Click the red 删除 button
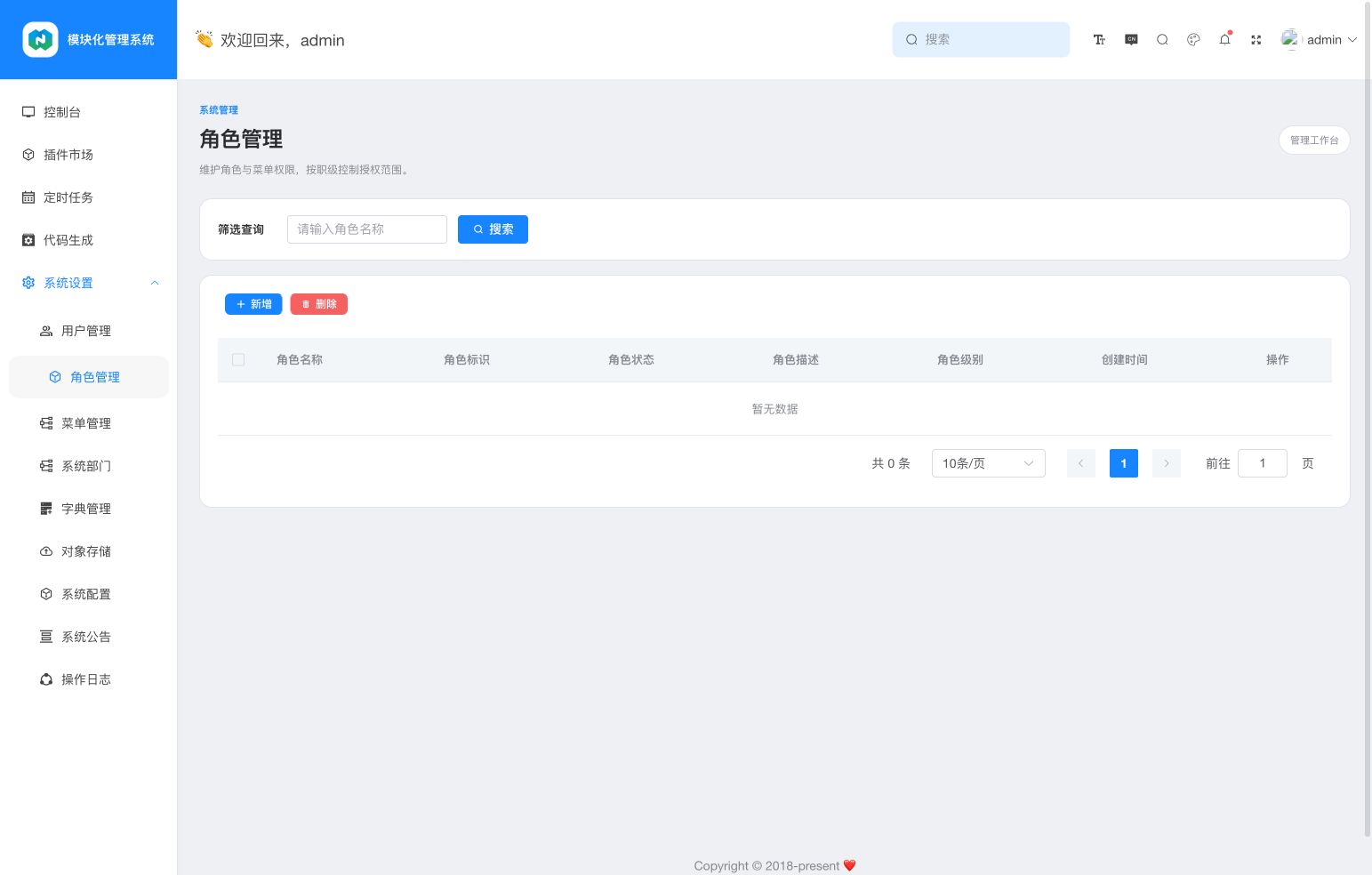Viewport: 1372px width, 875px height. click(318, 304)
